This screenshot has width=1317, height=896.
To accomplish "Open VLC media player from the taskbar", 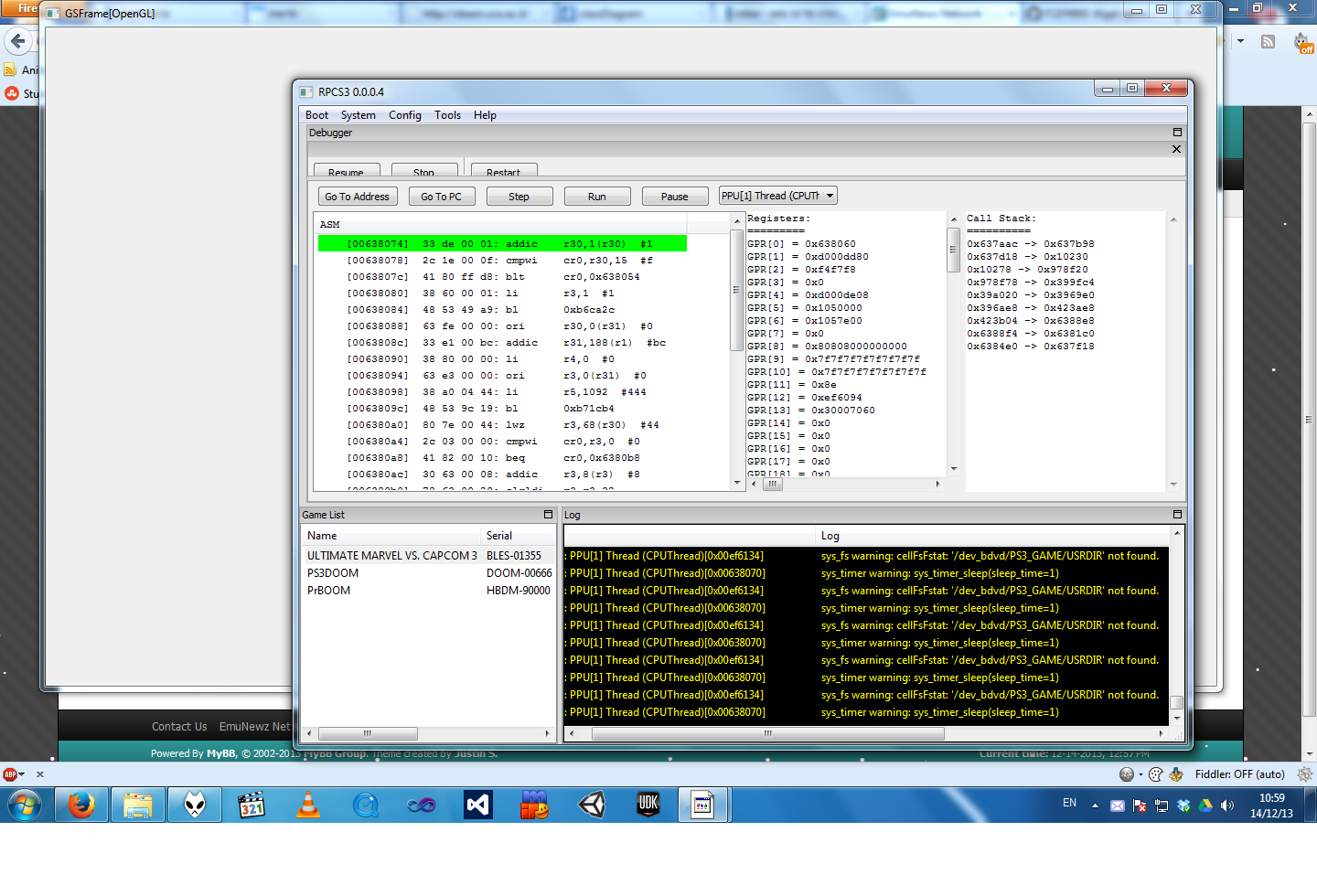I will [x=308, y=805].
